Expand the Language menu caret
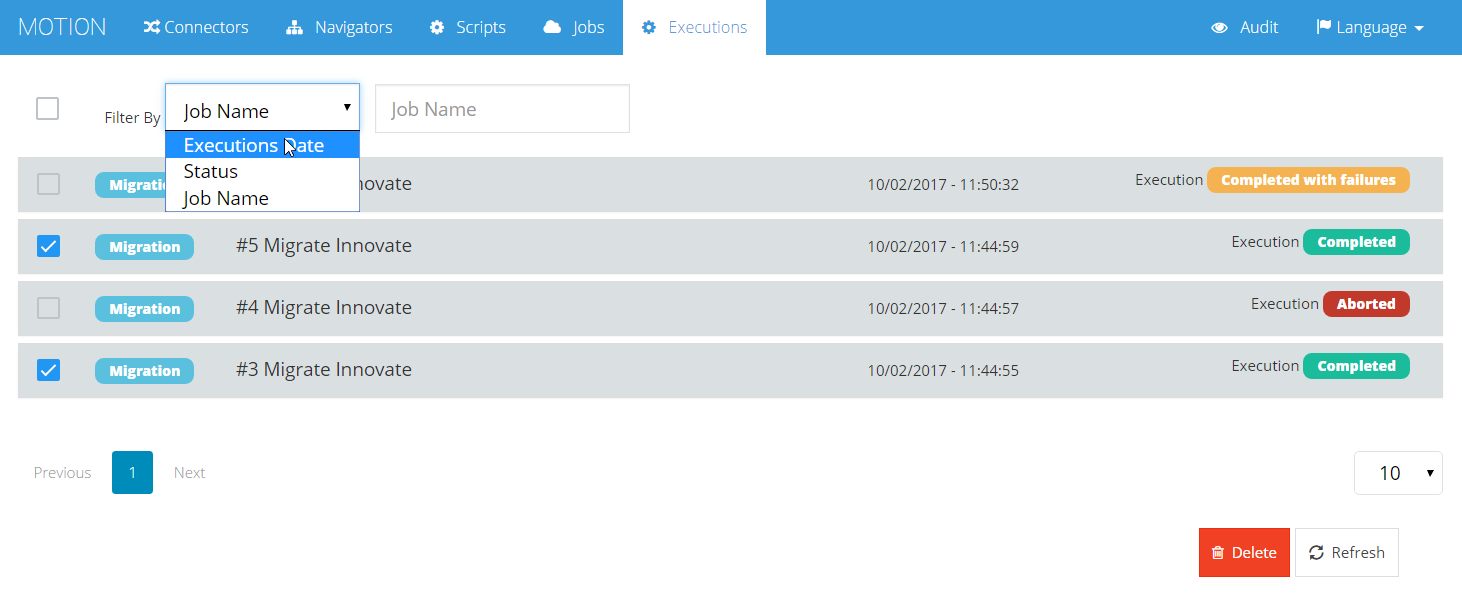 point(1419,29)
